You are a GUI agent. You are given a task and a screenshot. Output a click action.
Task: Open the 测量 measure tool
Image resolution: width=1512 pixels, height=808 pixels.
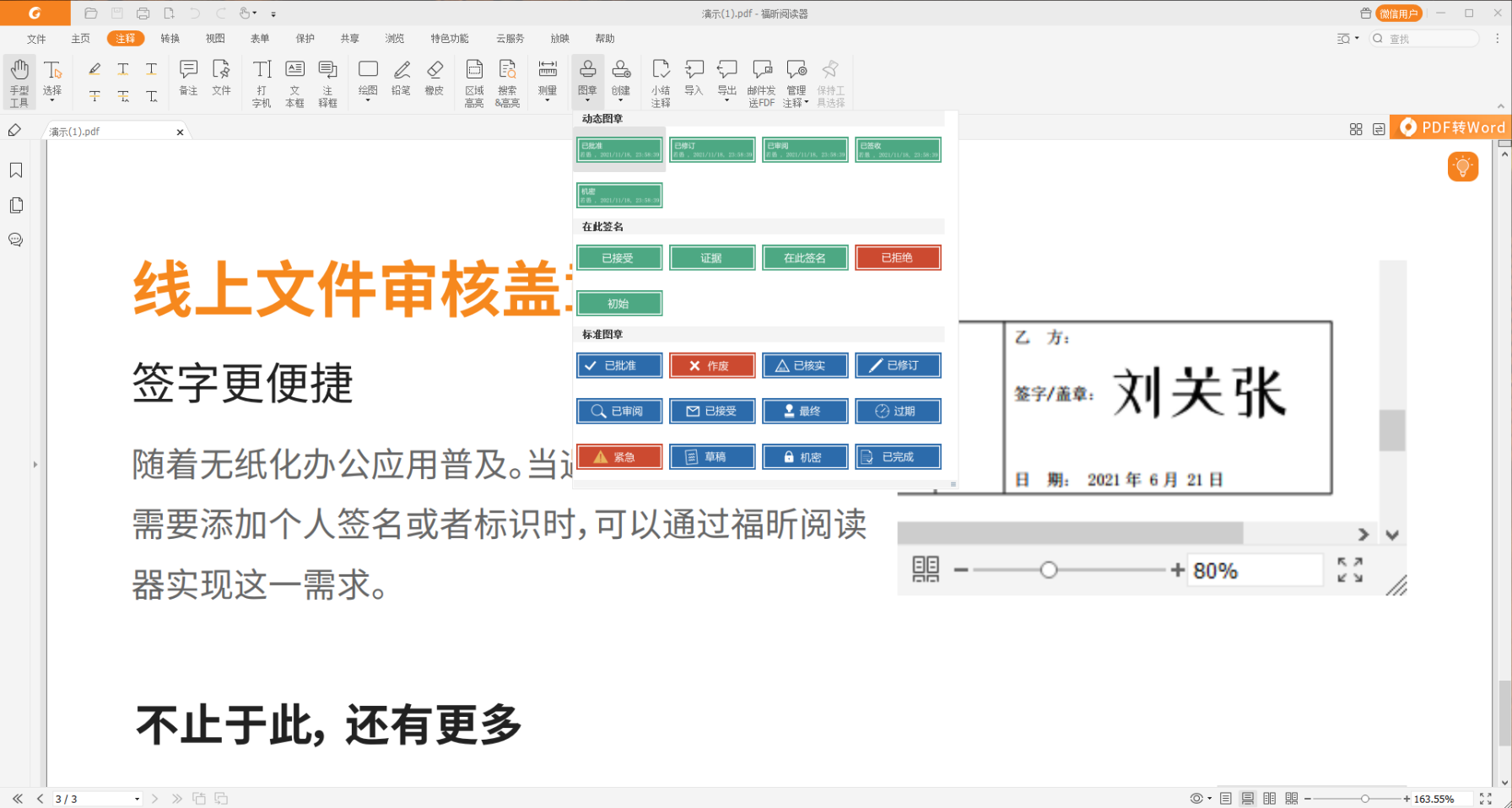pos(548,80)
